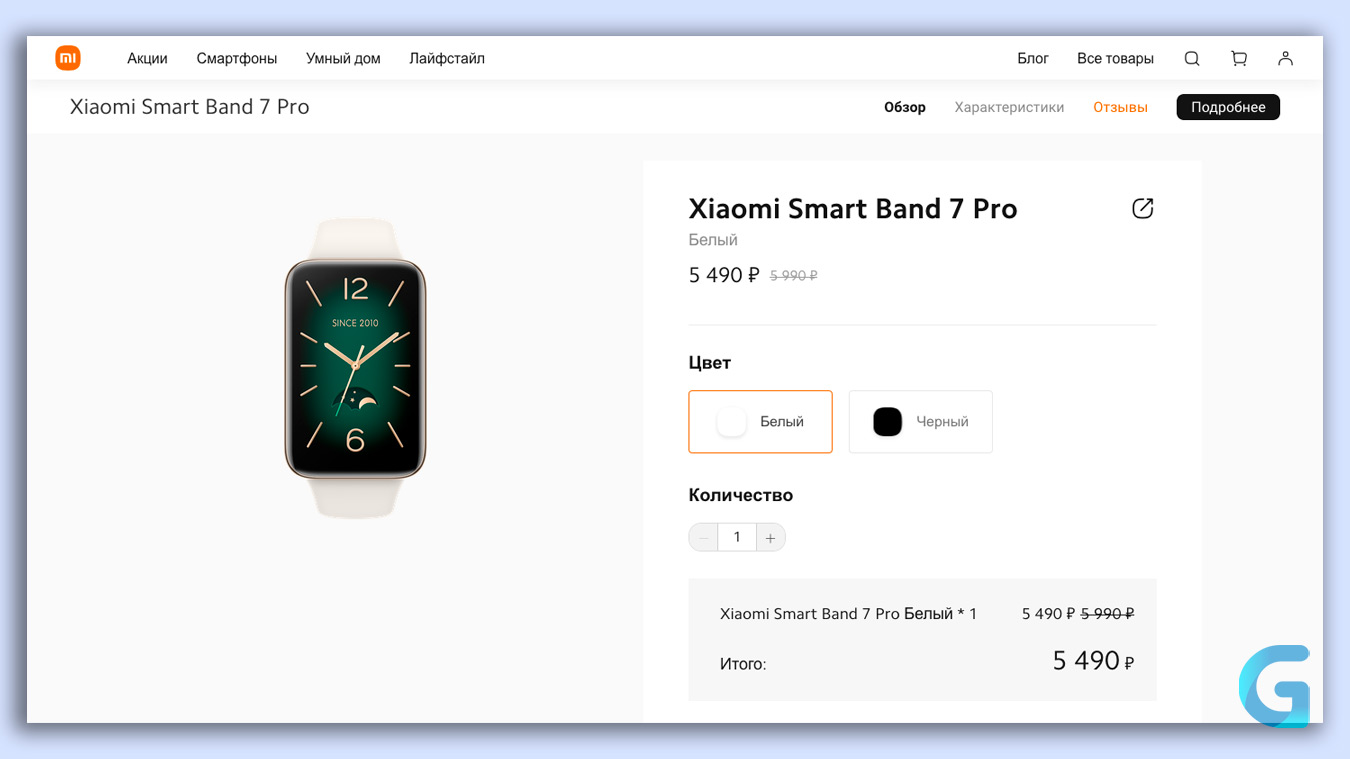This screenshot has height=759, width=1350.
Task: Switch to the Отзывы tab
Action: coord(1120,107)
